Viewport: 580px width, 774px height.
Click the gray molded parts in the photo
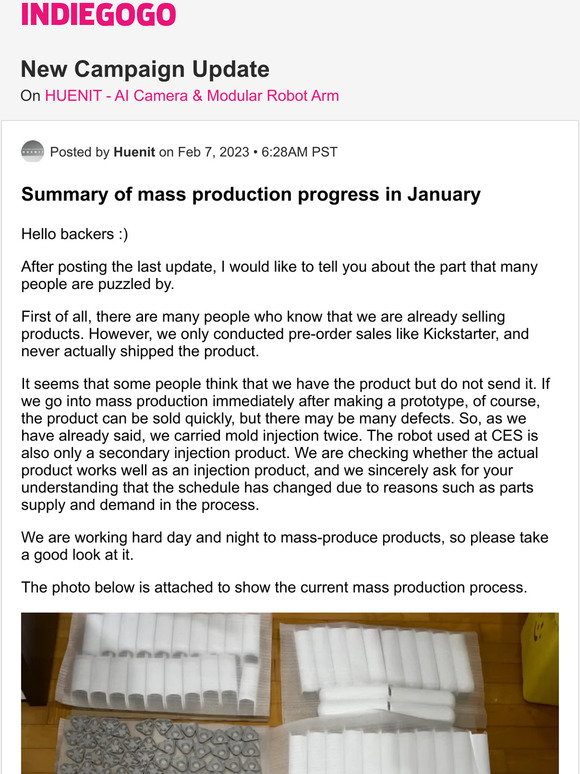[x=160, y=745]
